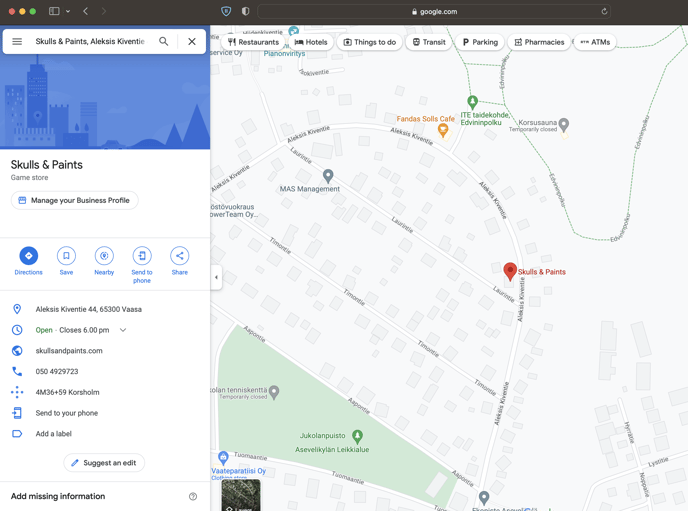Click the Nearby icon button
This screenshot has height=511, width=688.
click(104, 256)
